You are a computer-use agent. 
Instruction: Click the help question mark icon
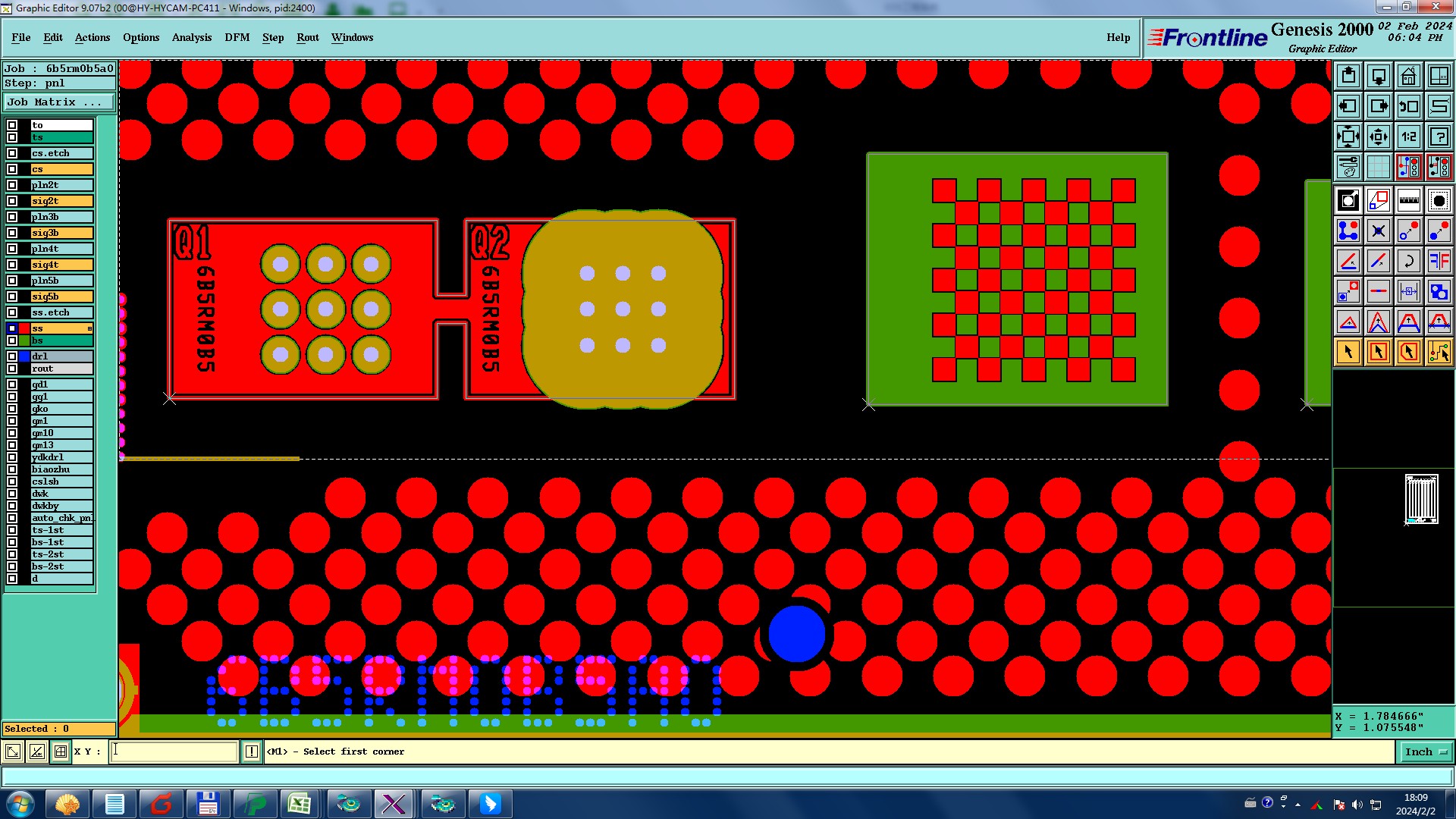(1439, 136)
